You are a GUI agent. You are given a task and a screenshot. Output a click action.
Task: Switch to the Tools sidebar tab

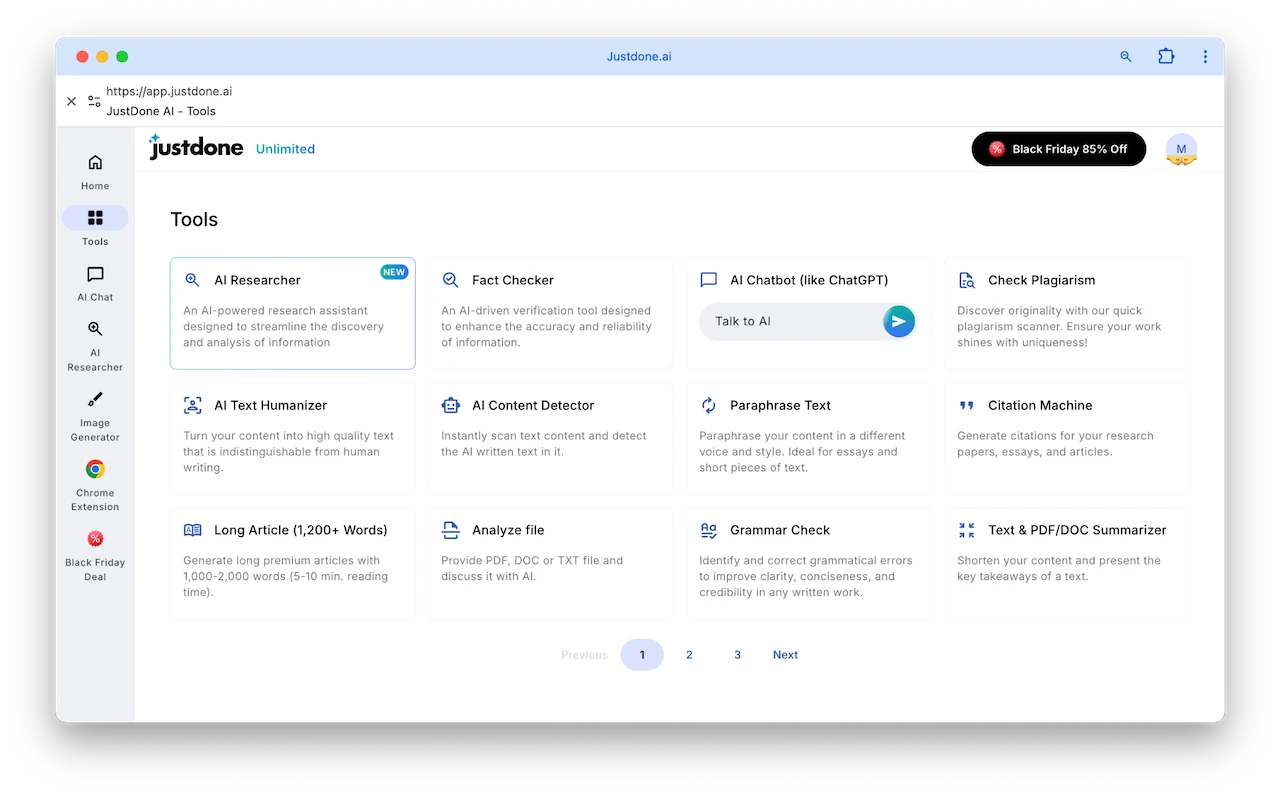tap(95, 219)
